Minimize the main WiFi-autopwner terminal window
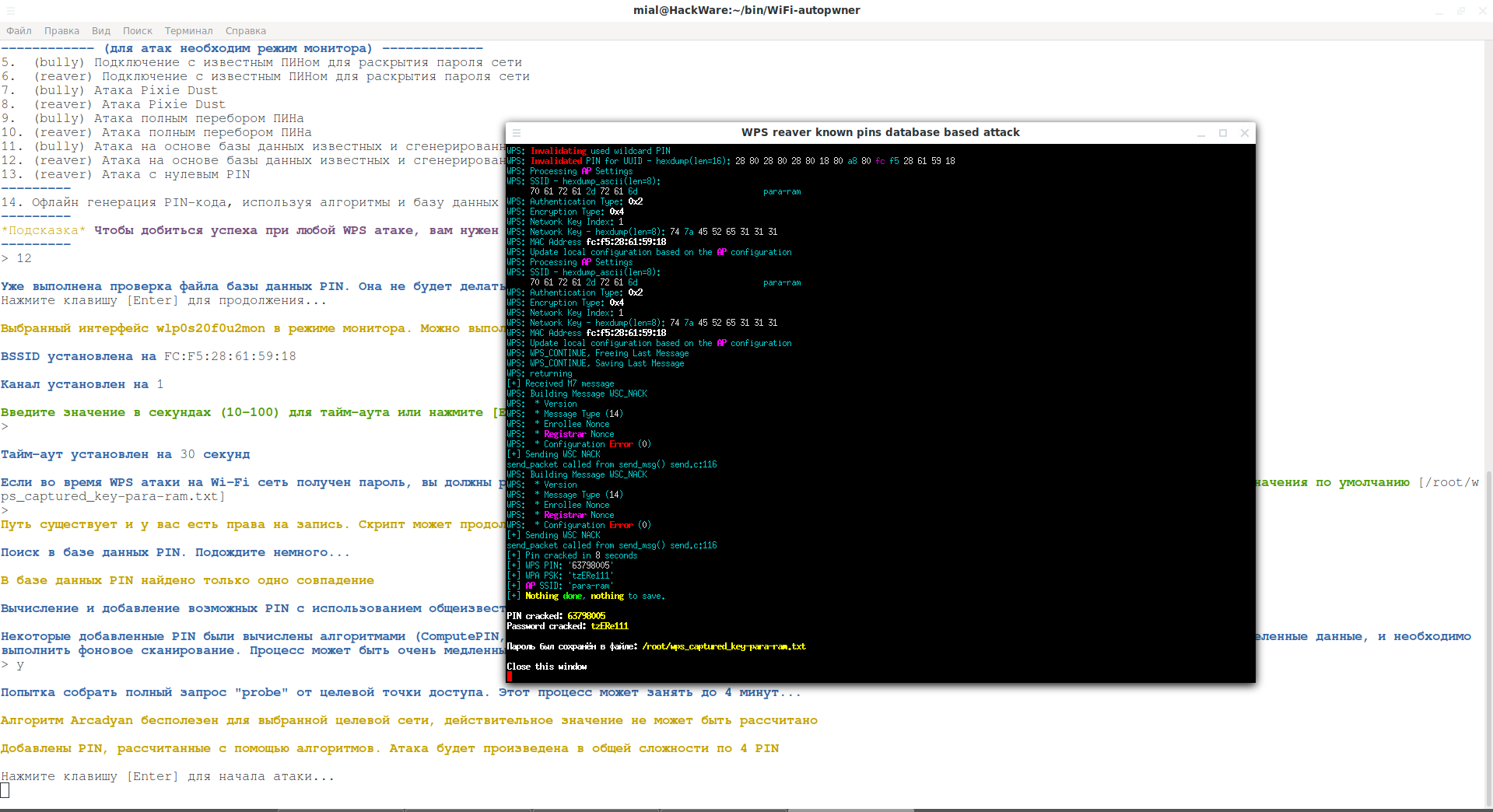This screenshot has height=812, width=1493. [x=1439, y=11]
